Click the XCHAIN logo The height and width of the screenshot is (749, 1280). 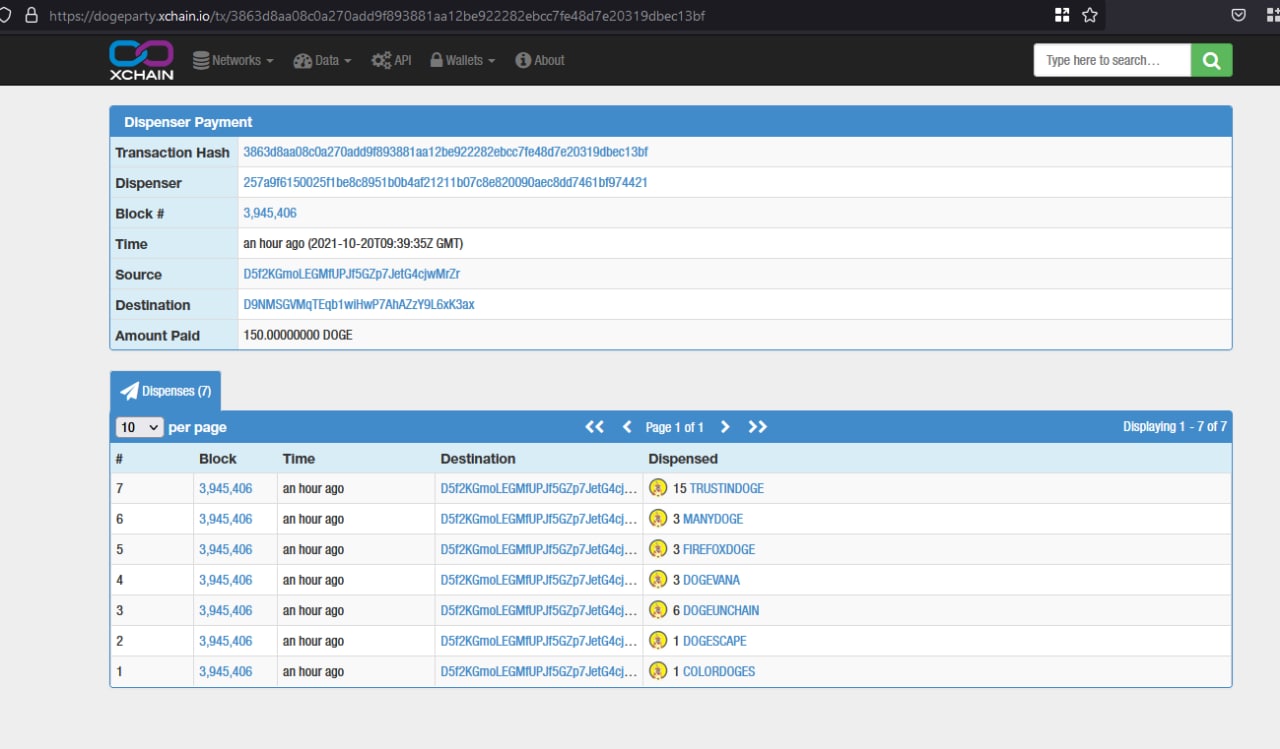click(141, 60)
